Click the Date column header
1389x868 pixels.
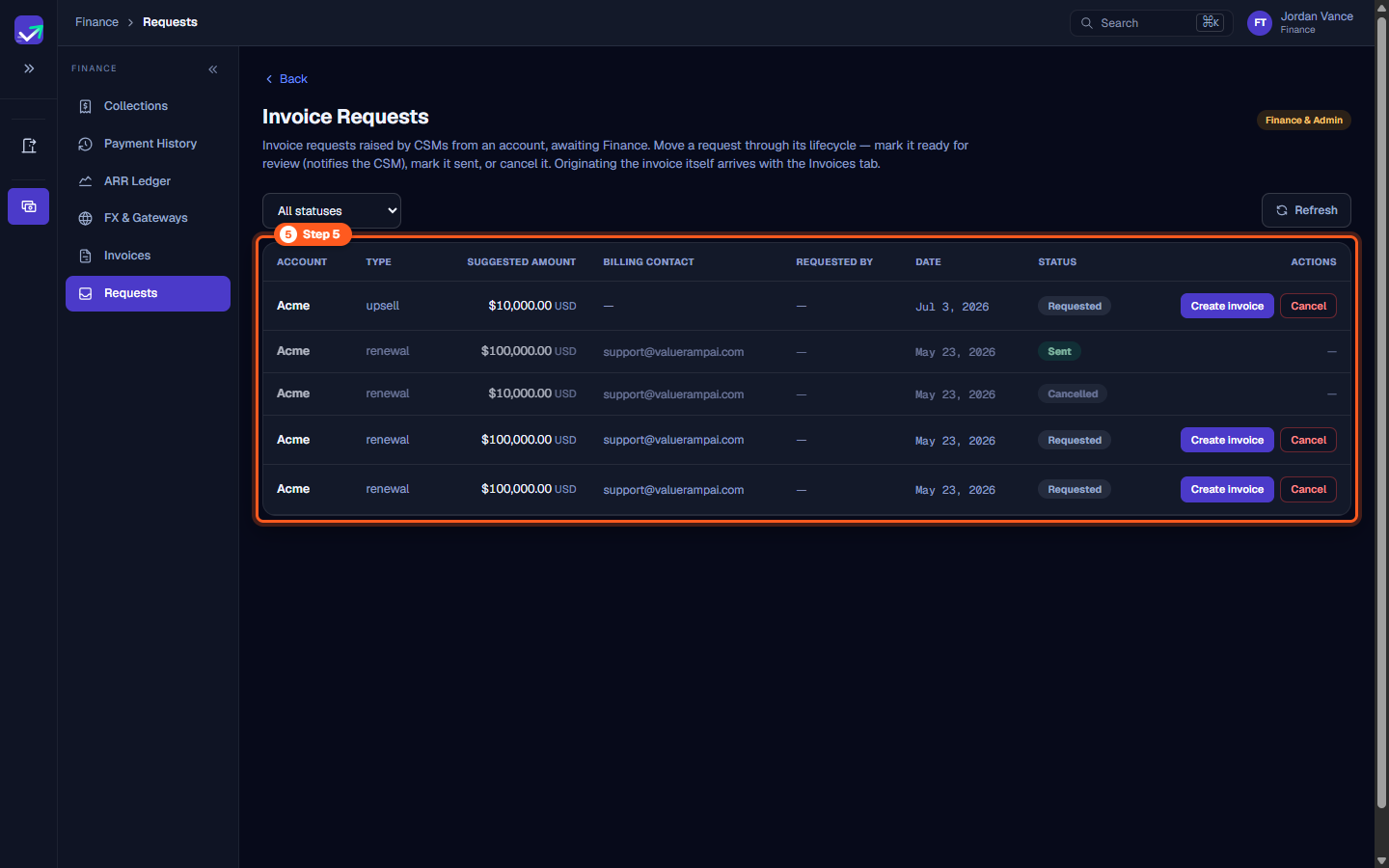[x=928, y=262]
